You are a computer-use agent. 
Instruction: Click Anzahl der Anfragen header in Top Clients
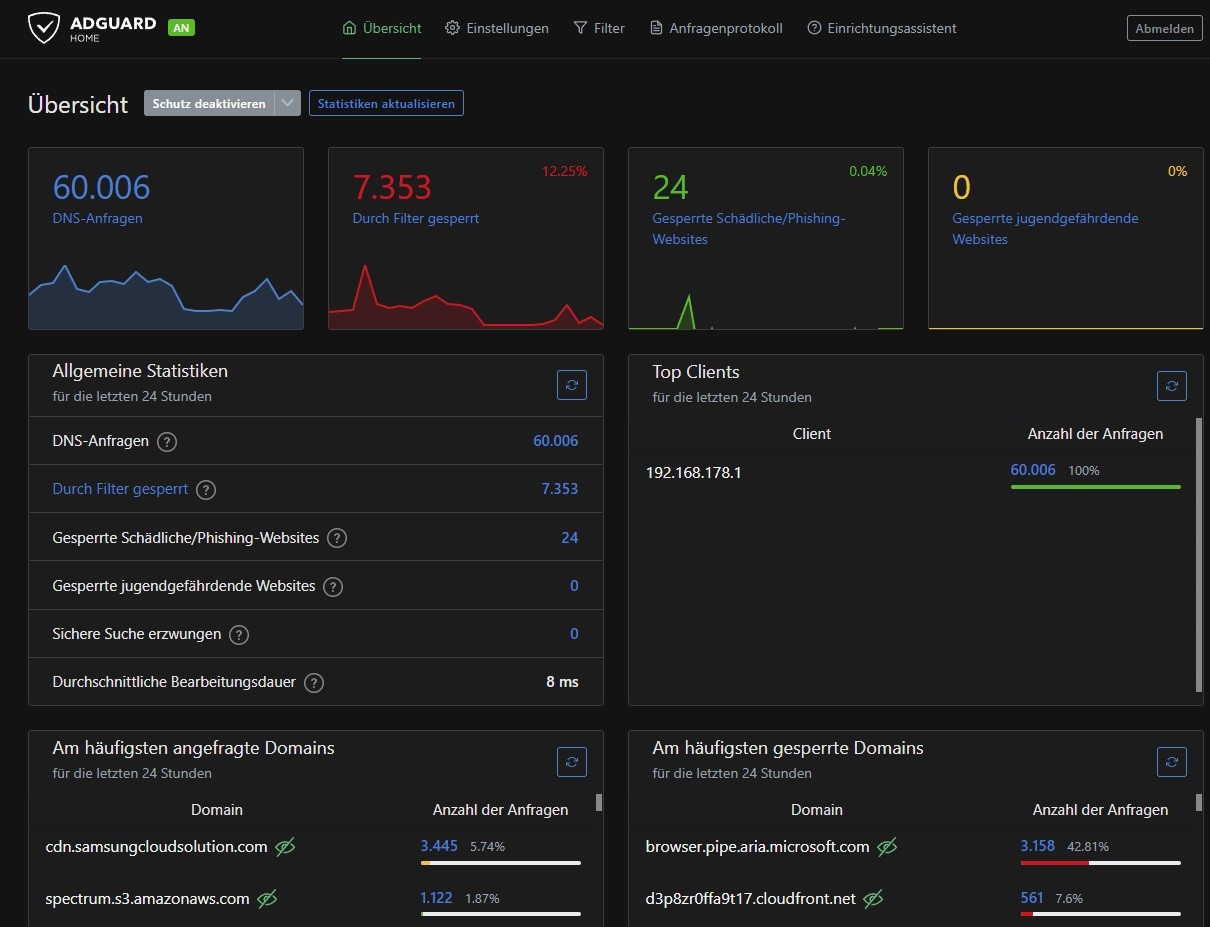coord(1095,434)
